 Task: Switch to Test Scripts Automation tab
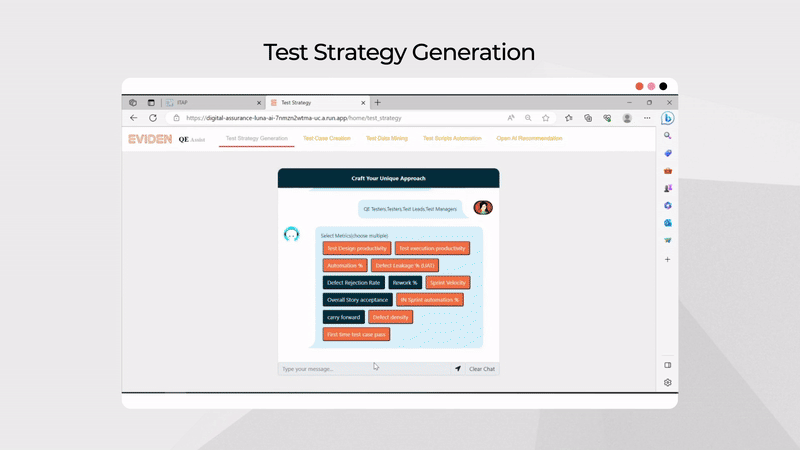452,138
